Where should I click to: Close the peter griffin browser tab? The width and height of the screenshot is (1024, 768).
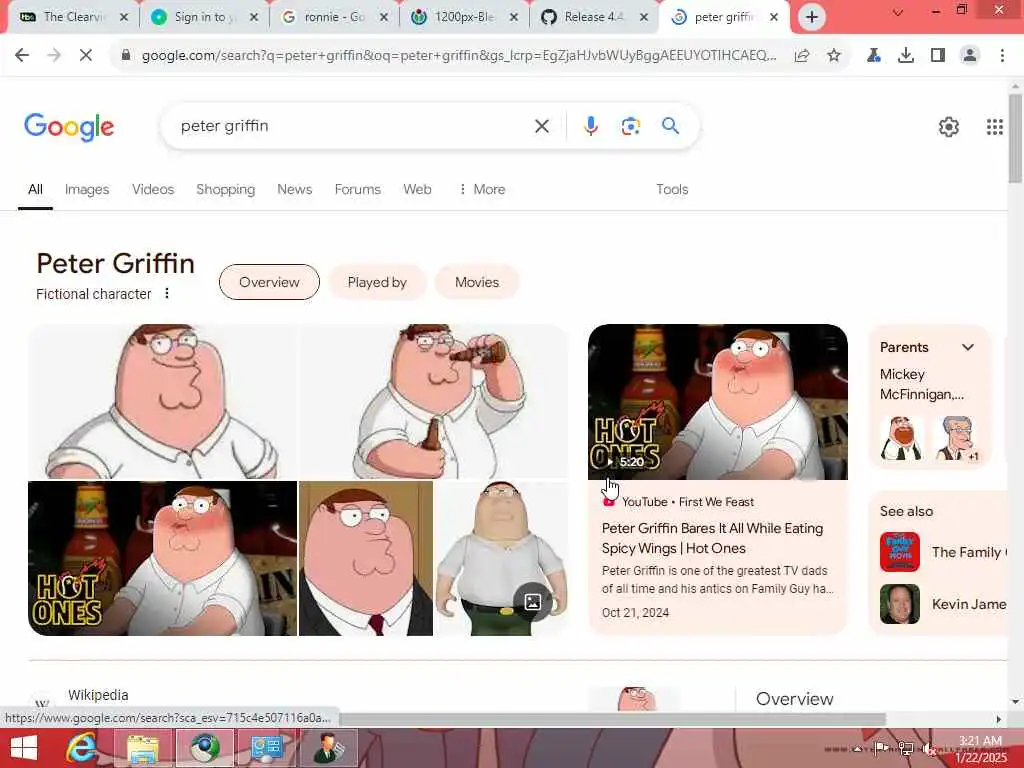(x=774, y=17)
